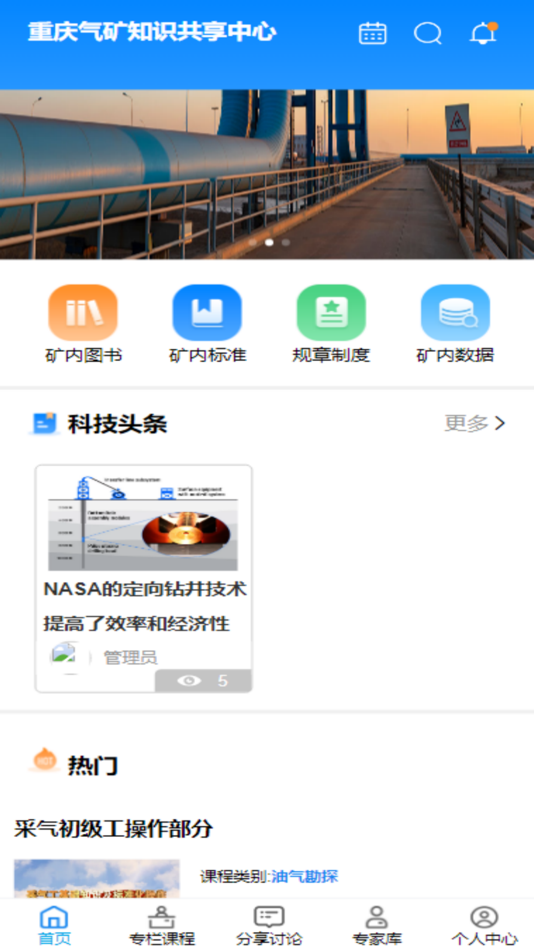The width and height of the screenshot is (534, 950).
Task: Select the active middle carousel dot
Action: pyautogui.click(x=269, y=242)
